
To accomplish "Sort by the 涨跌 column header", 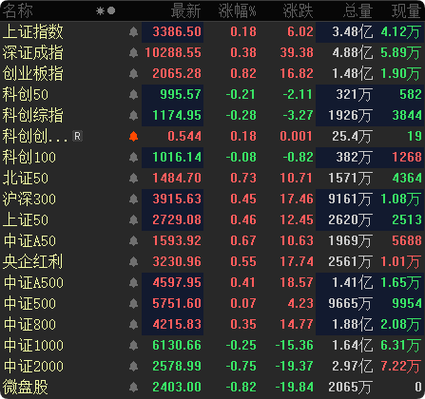I will tap(298, 11).
